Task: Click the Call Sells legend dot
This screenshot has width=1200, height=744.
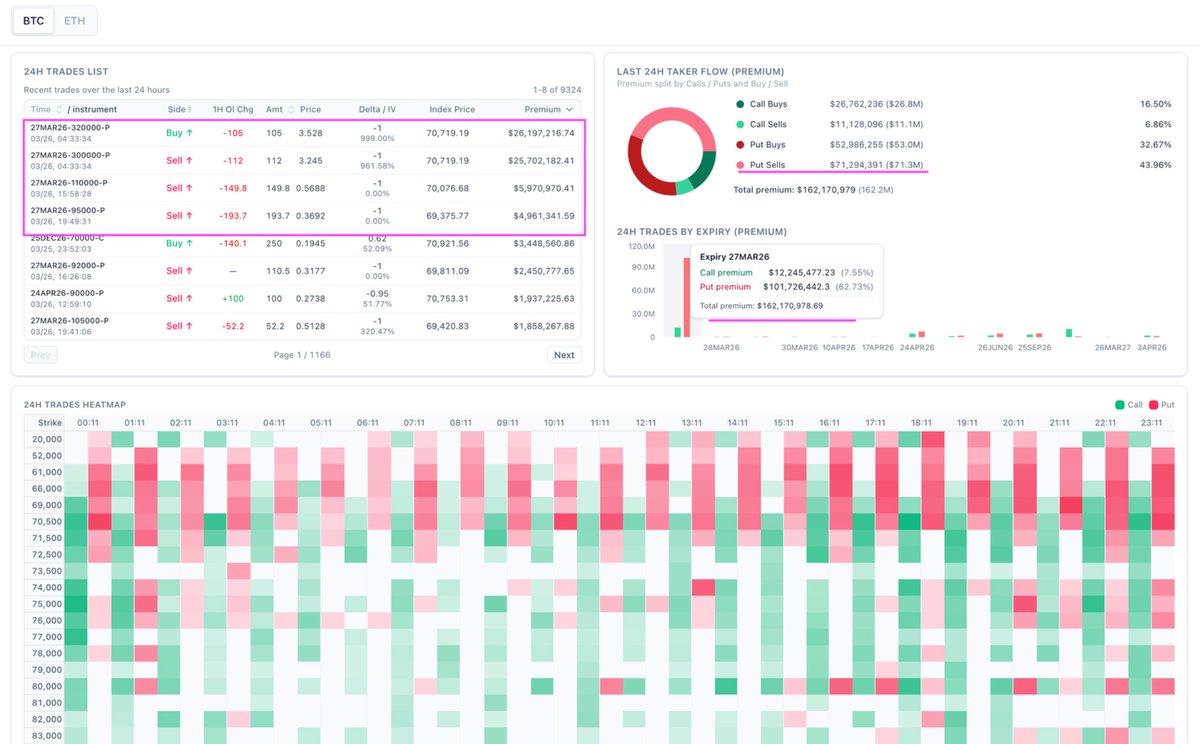Action: click(740, 124)
